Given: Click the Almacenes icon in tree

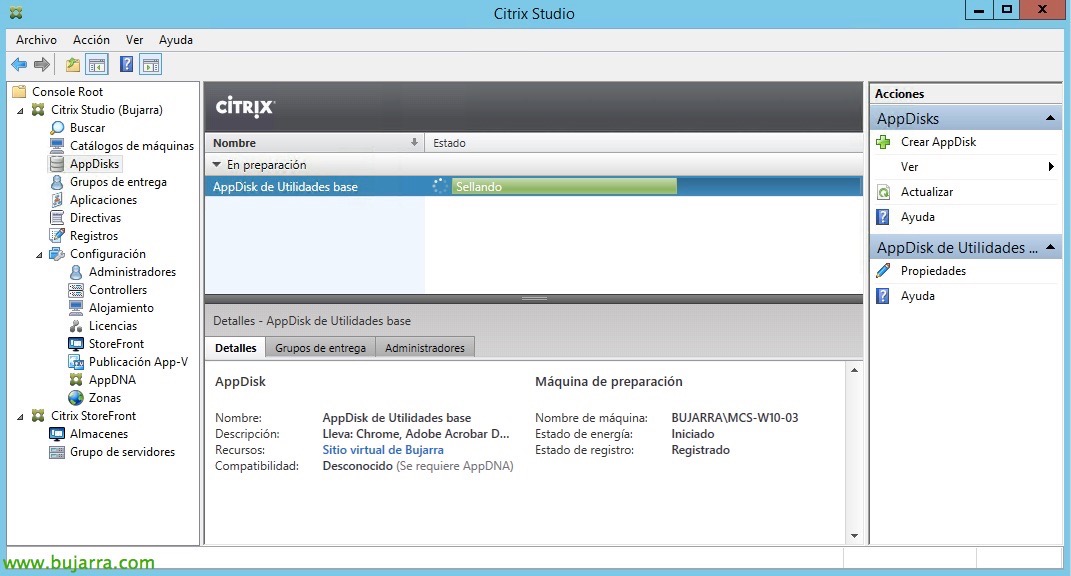Looking at the screenshot, I should 57,434.
